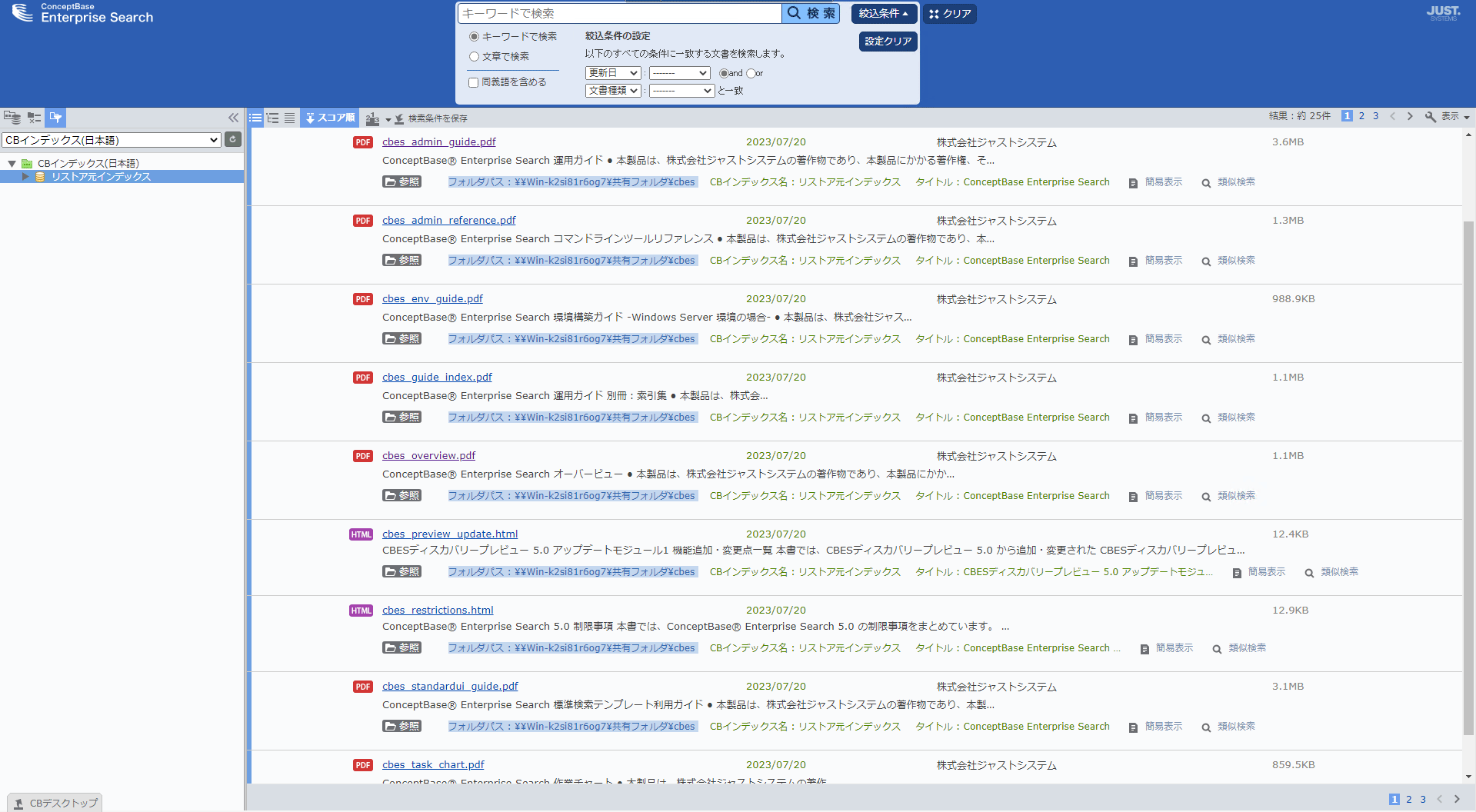The image size is (1476, 812).
Task: Click the クリア button in header
Action: click(x=950, y=13)
